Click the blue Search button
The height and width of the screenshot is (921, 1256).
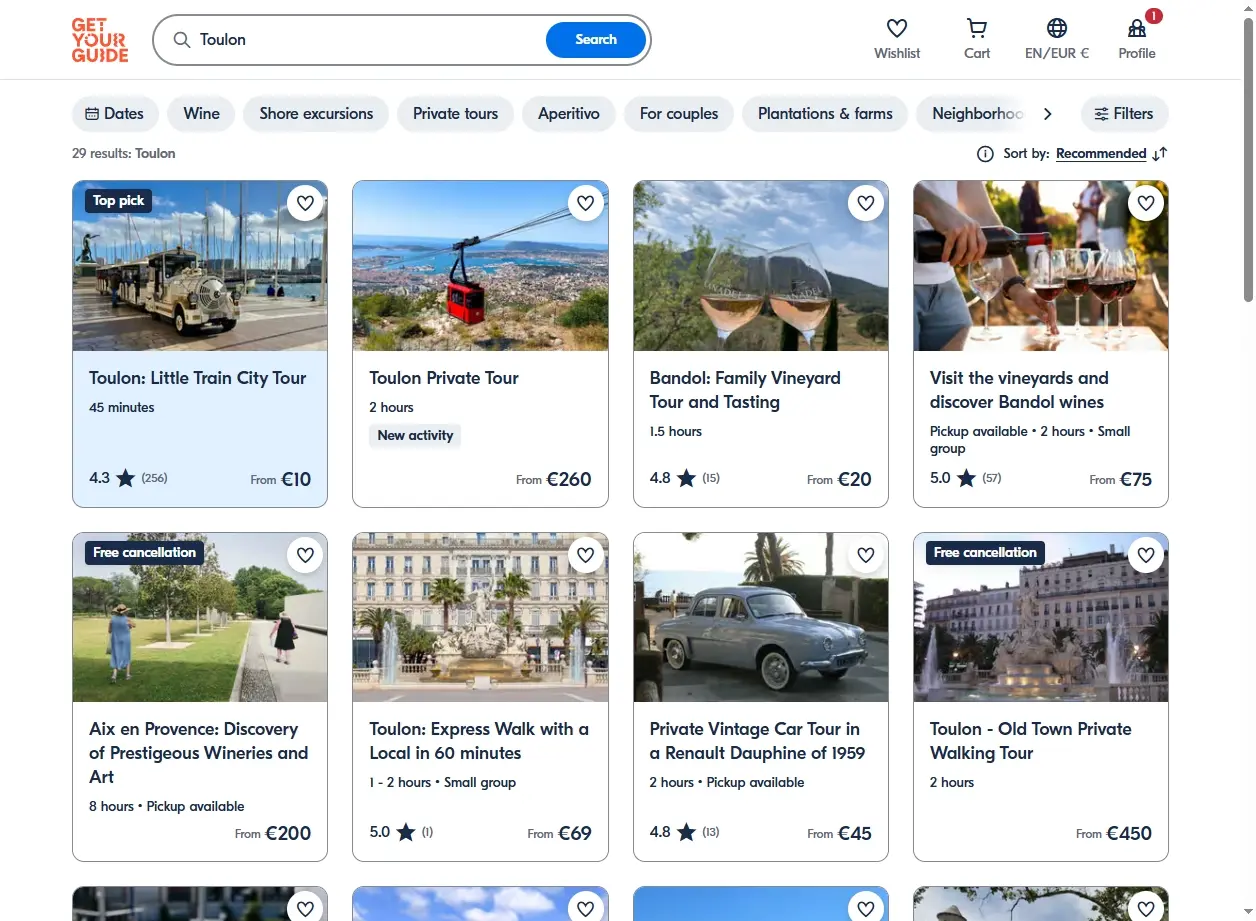coord(596,40)
